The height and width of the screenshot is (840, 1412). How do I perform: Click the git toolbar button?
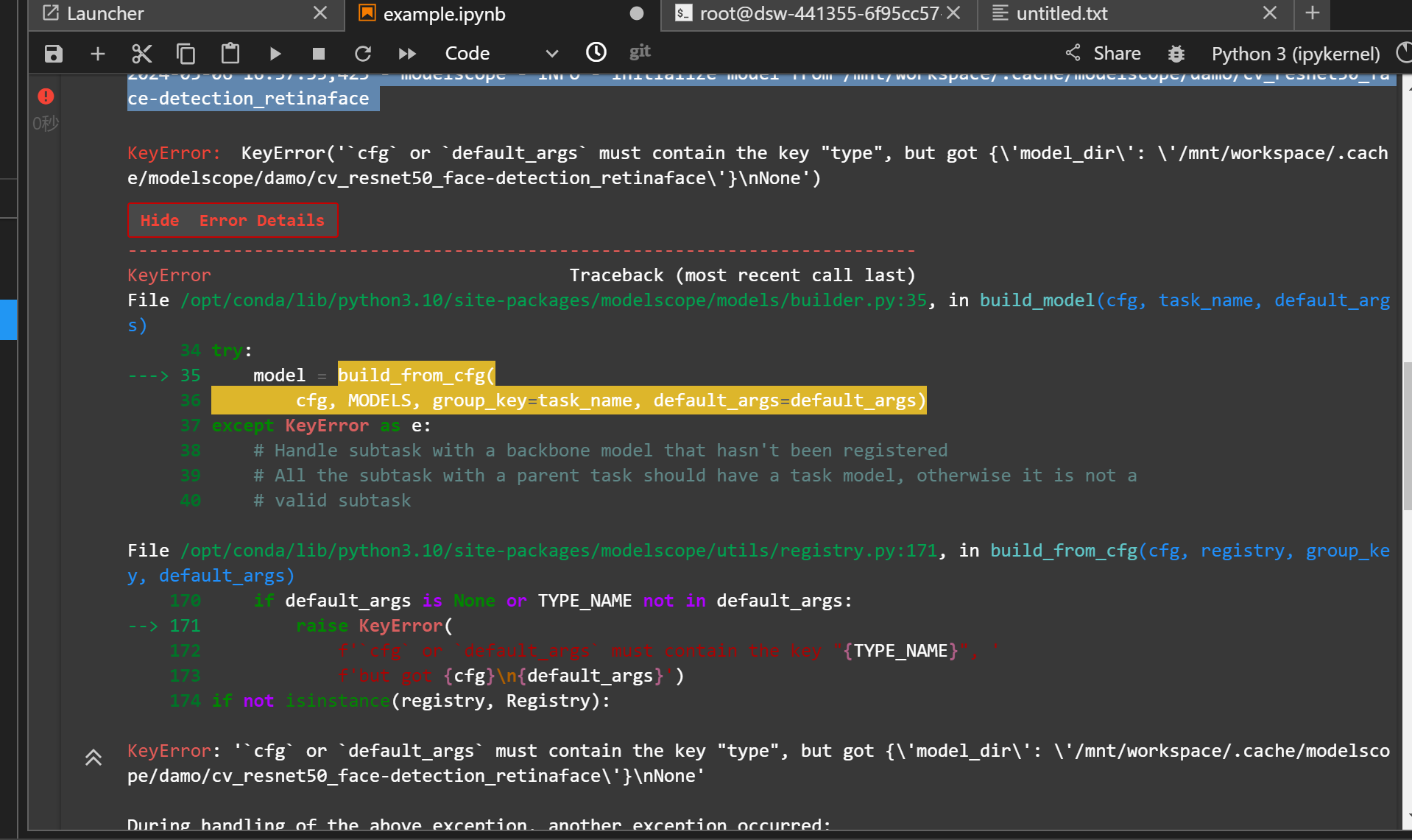click(640, 52)
